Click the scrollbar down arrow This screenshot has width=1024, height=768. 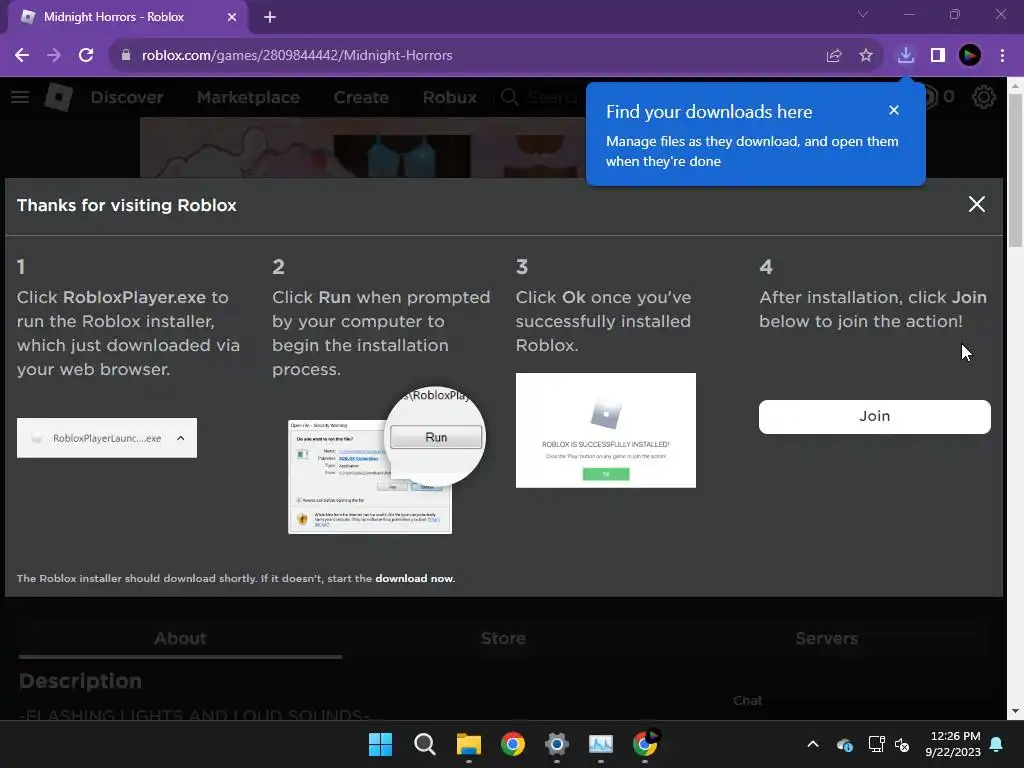1015,711
